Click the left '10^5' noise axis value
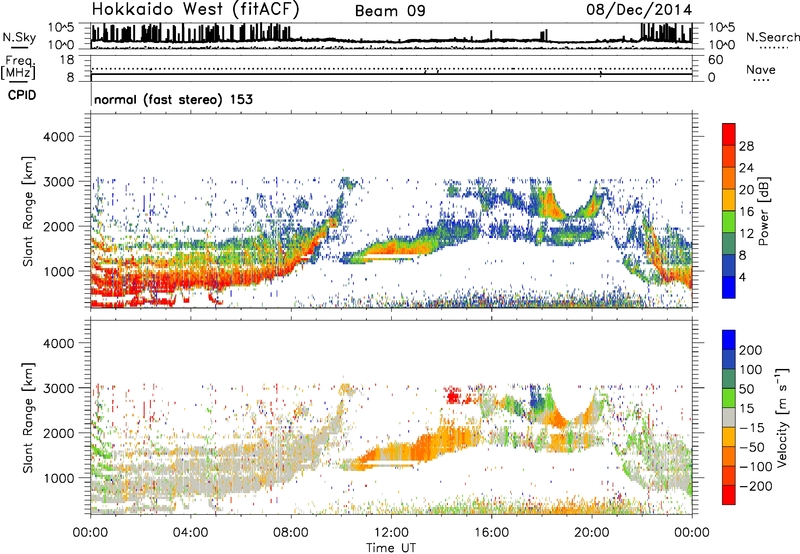800x554 pixels. [x=61, y=28]
